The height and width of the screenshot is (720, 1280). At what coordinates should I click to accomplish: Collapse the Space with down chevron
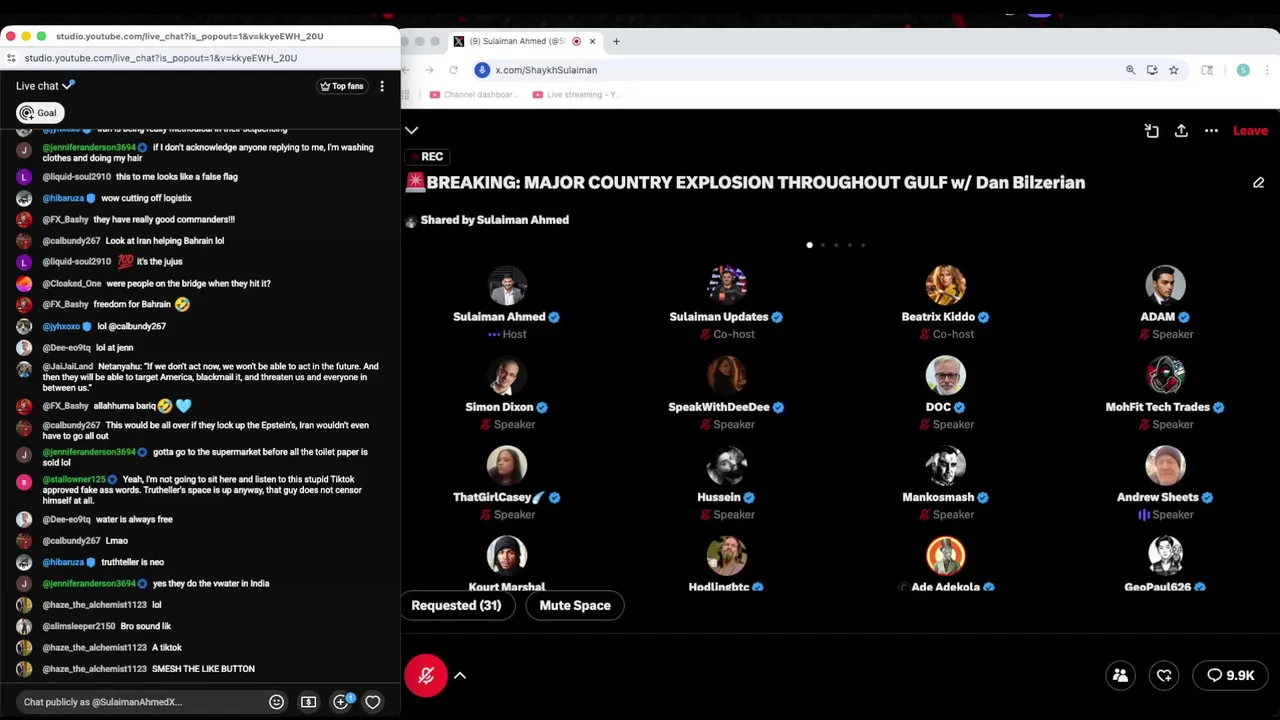tap(412, 131)
